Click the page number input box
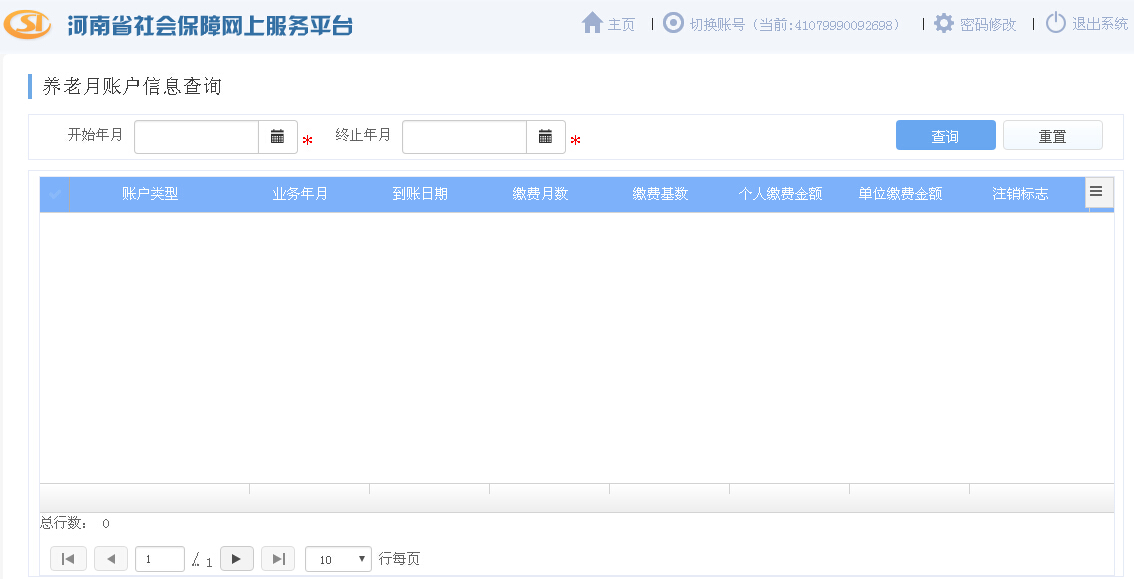This screenshot has width=1134, height=579. click(x=160, y=559)
